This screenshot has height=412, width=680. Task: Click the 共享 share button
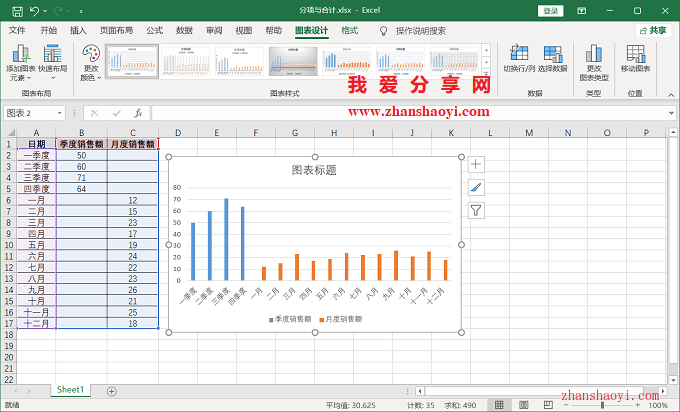(x=654, y=30)
